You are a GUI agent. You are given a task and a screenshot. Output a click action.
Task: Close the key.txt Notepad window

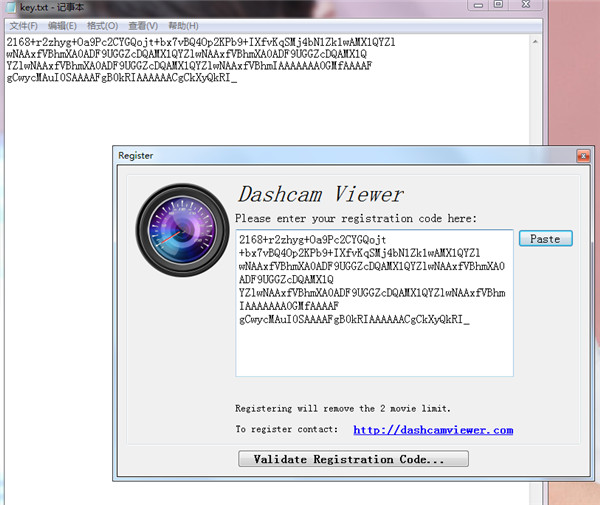pyautogui.click(x=526, y=5)
